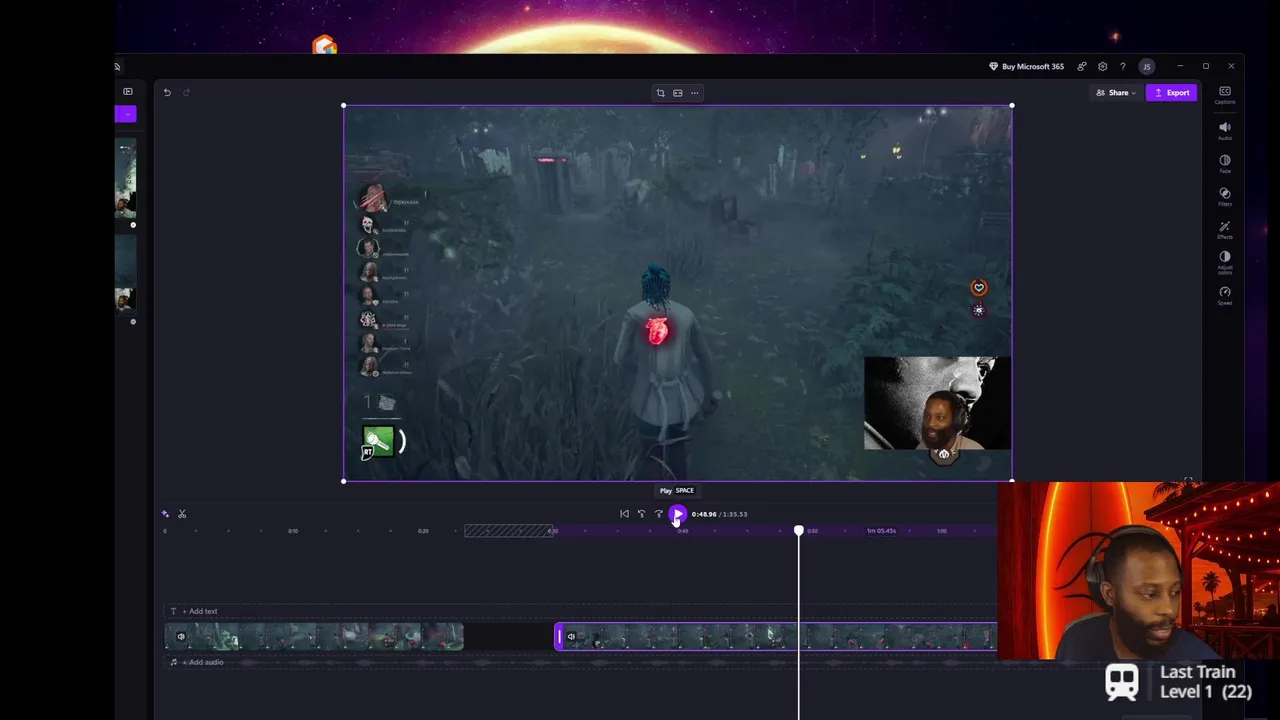Select the first video clip on timeline
Viewport: 1280px width, 720px height.
click(x=314, y=636)
